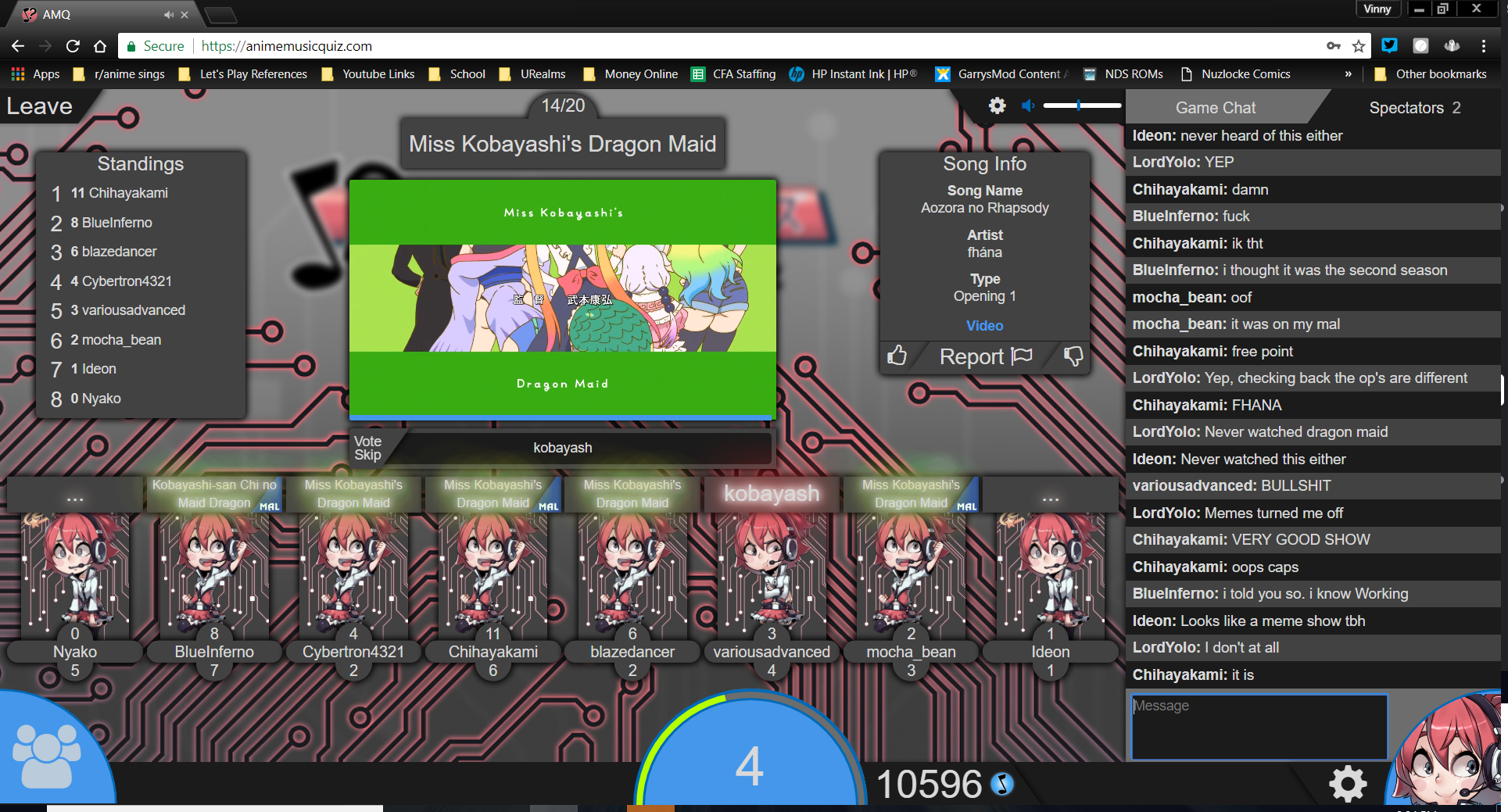Open the Vinny profile button
The height and width of the screenshot is (812, 1508).
(1377, 9)
